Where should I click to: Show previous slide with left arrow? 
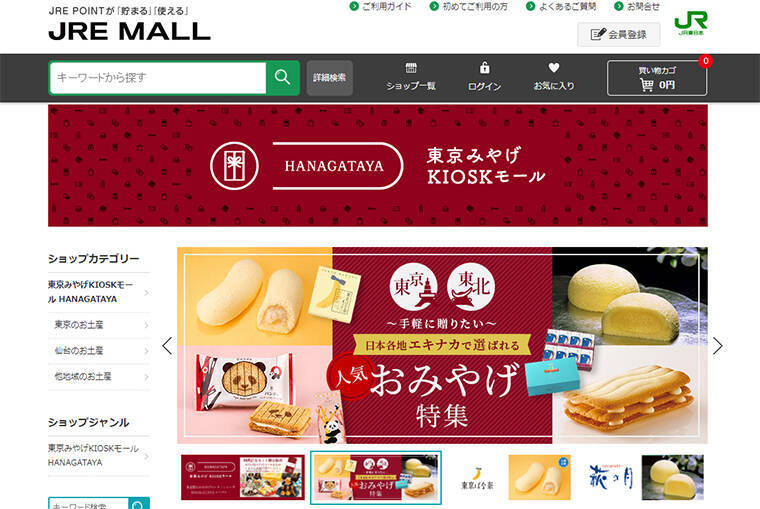[x=167, y=346]
